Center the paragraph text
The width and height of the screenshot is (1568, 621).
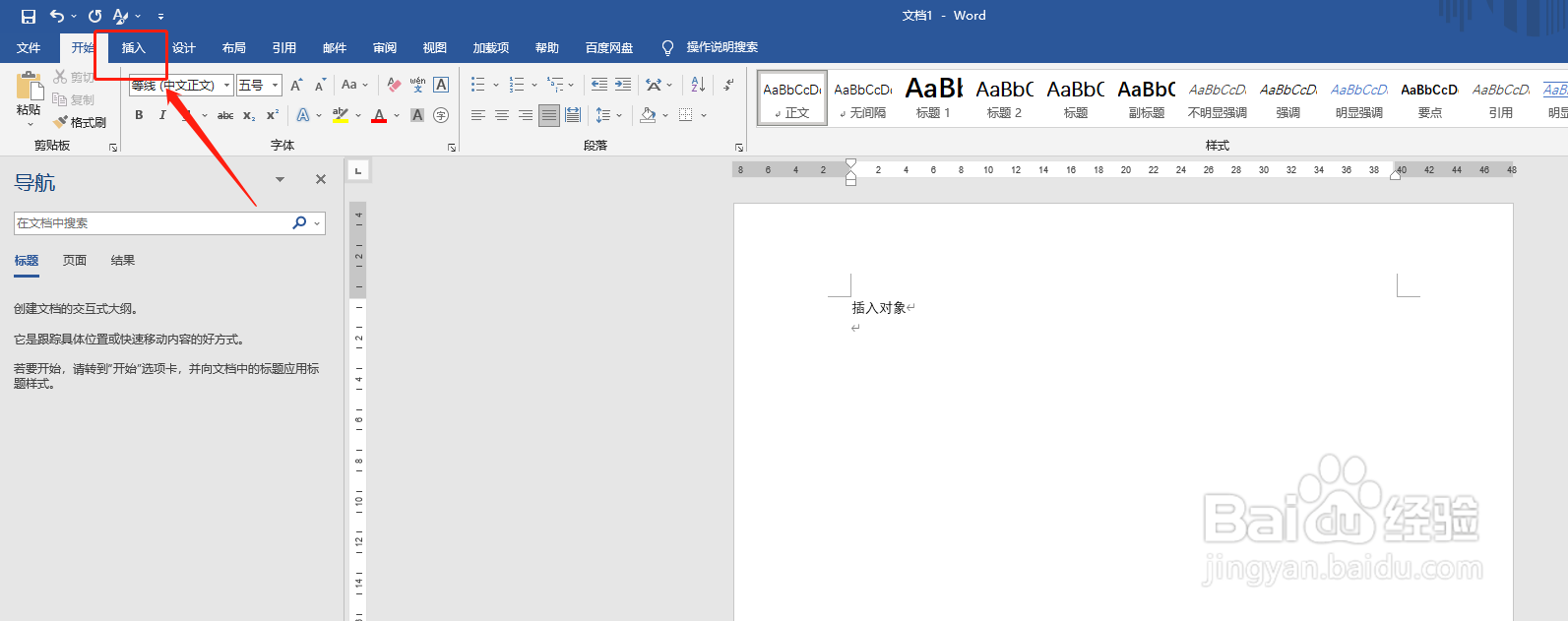(x=502, y=115)
